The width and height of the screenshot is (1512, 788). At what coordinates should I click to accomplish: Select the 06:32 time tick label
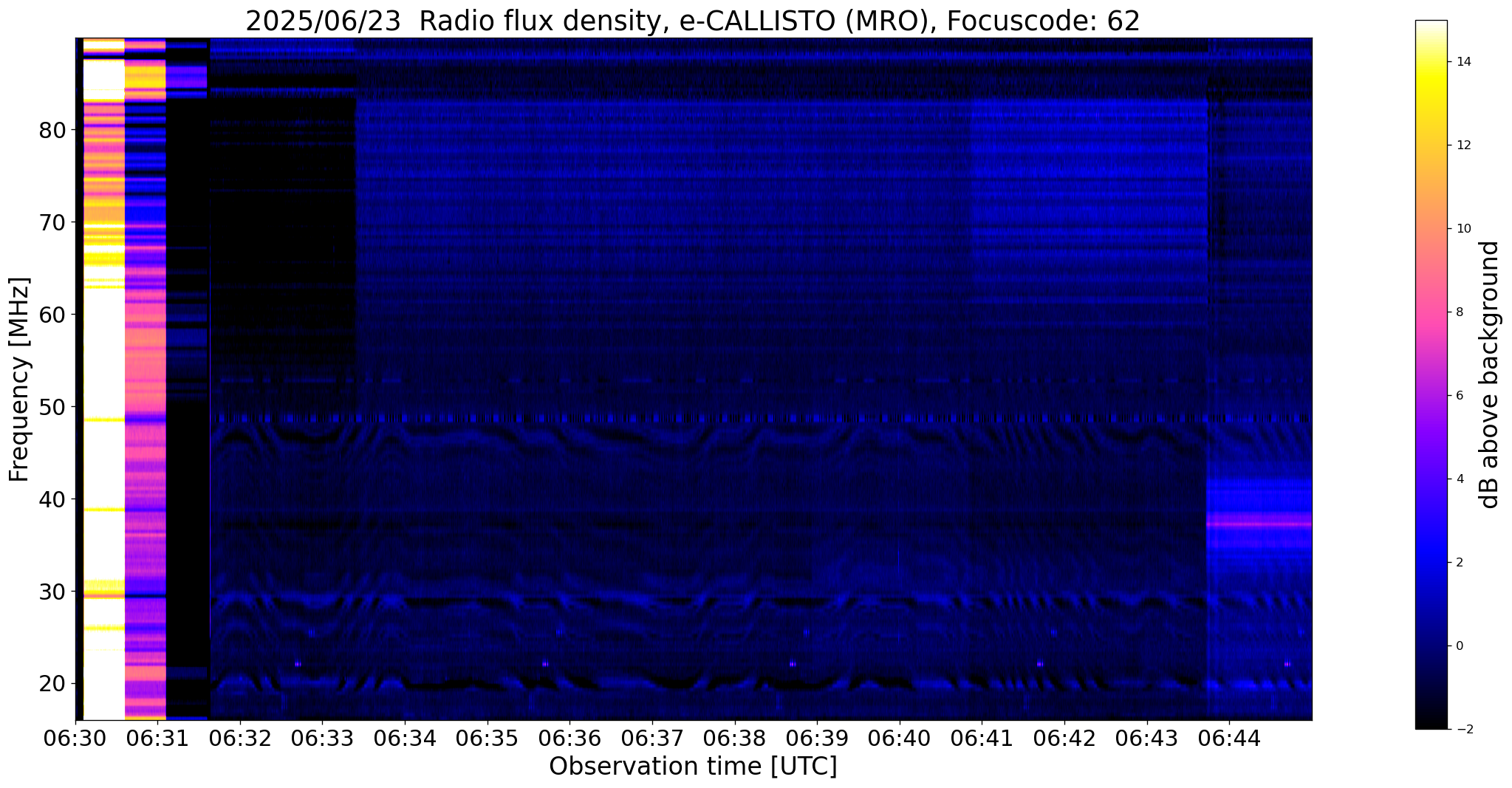[239, 739]
